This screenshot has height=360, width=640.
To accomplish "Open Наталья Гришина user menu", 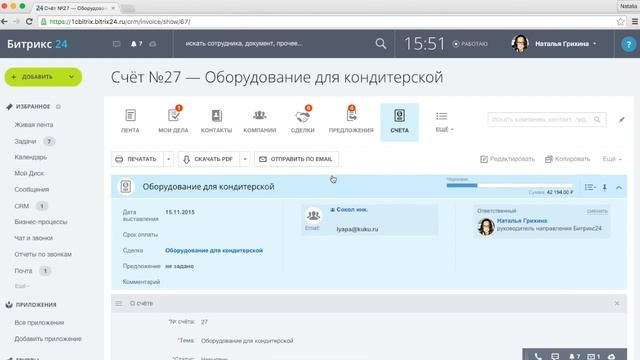I will 554,44.
